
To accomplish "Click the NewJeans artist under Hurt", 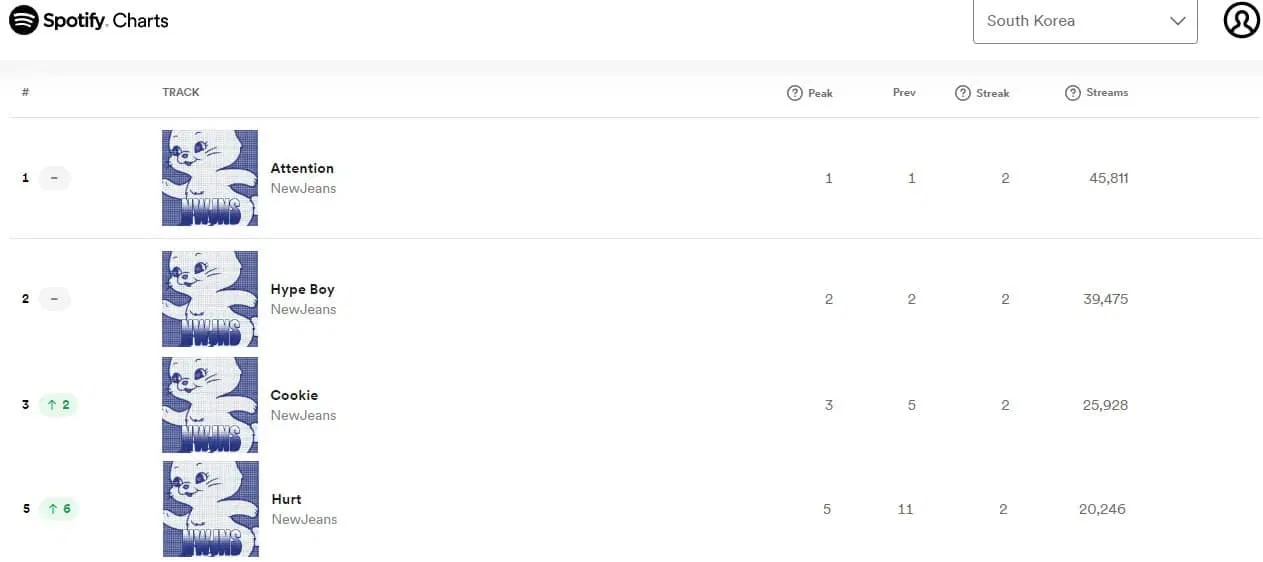I will 304,519.
